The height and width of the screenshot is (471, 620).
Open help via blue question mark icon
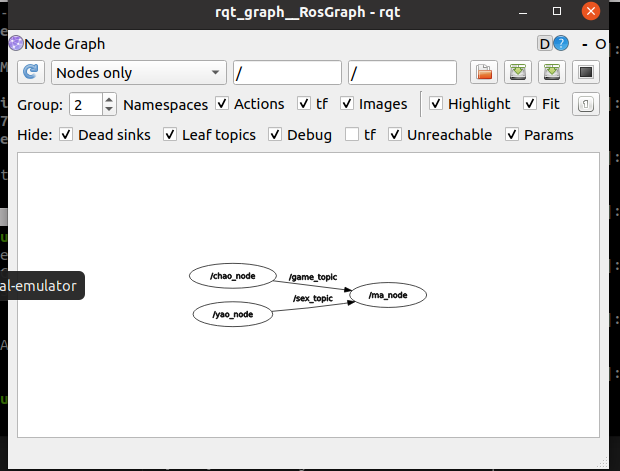coord(562,44)
